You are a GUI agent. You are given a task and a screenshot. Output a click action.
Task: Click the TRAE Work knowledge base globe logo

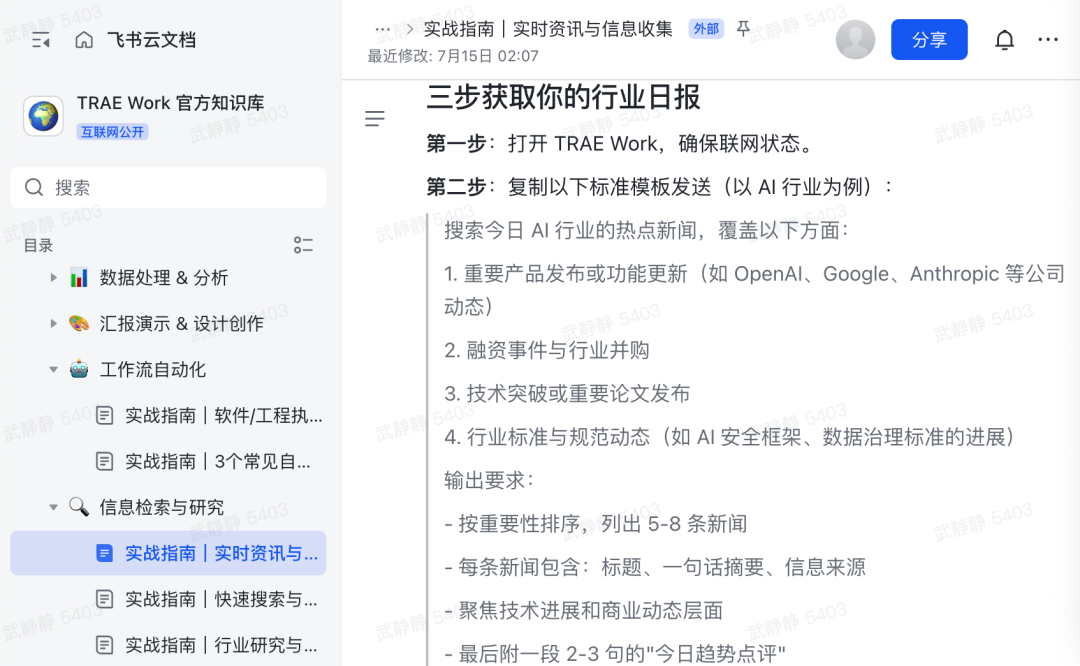click(x=43, y=116)
